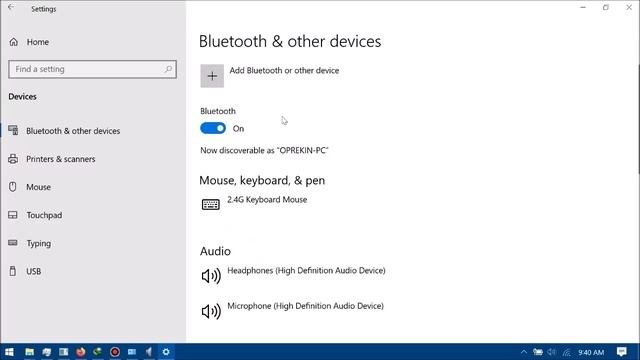This screenshot has height=360, width=640.
Task: Click the speaker icon beside Microphone
Action: pos(211,311)
